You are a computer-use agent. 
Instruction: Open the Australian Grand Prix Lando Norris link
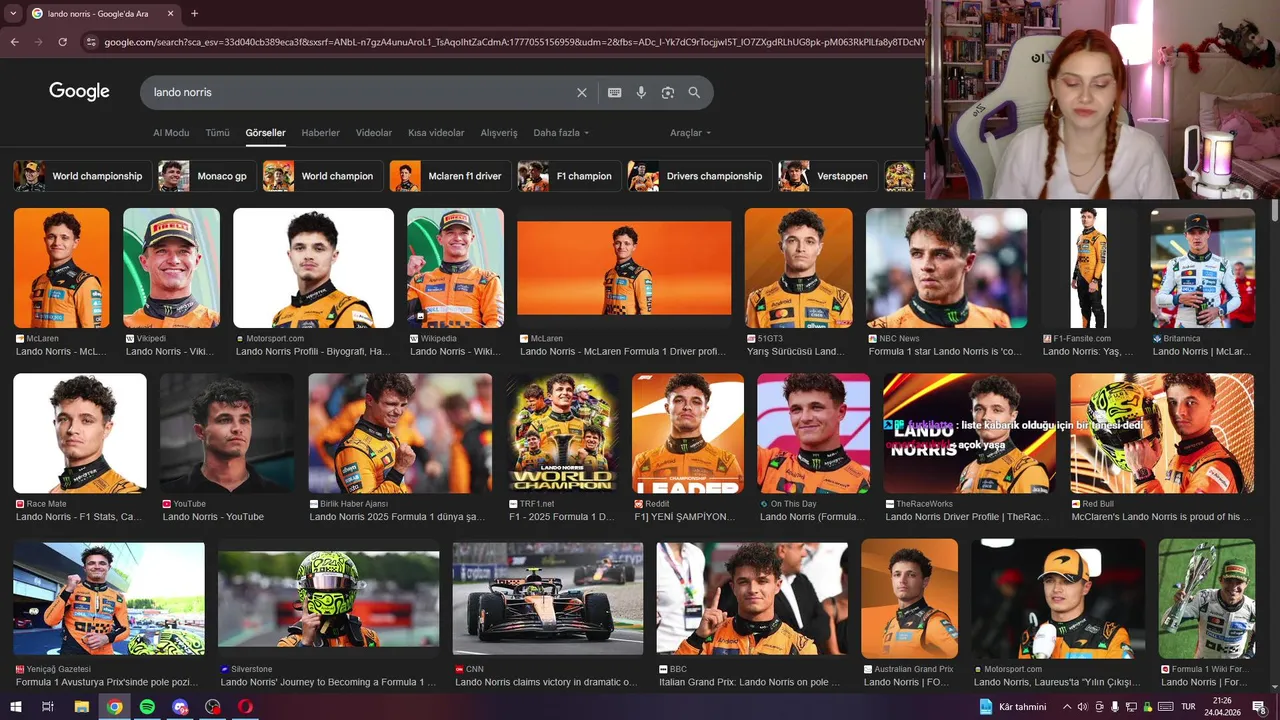coord(907,682)
